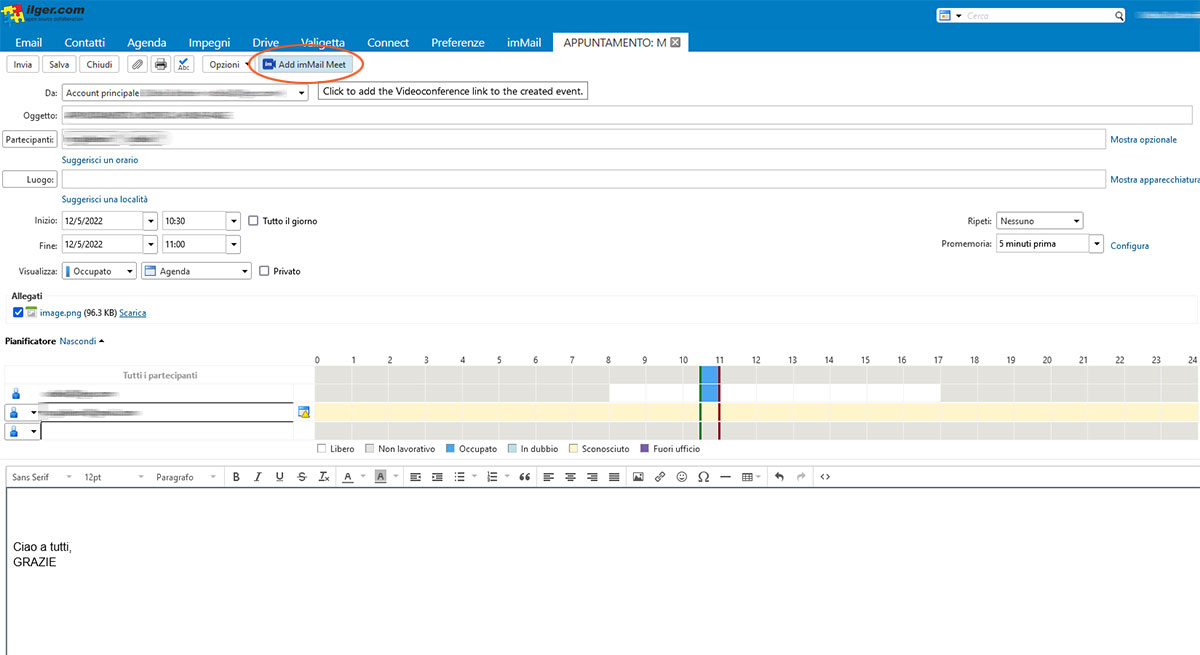Click the background highlight color icon
This screenshot has height=655, width=1200.
click(x=381, y=477)
